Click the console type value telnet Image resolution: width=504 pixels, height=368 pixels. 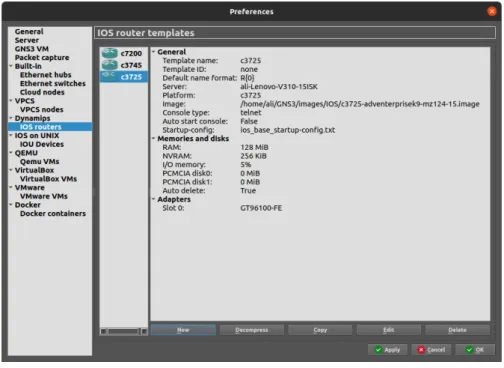(251, 113)
